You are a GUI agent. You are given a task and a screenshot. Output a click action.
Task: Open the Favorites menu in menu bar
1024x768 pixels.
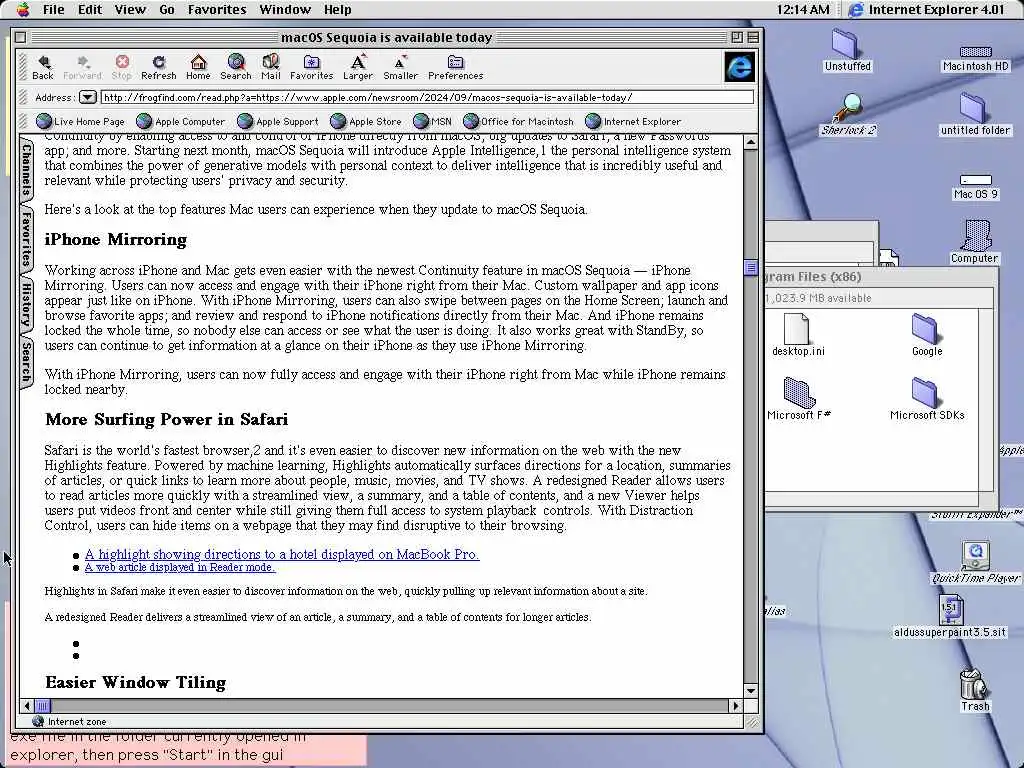(217, 9)
